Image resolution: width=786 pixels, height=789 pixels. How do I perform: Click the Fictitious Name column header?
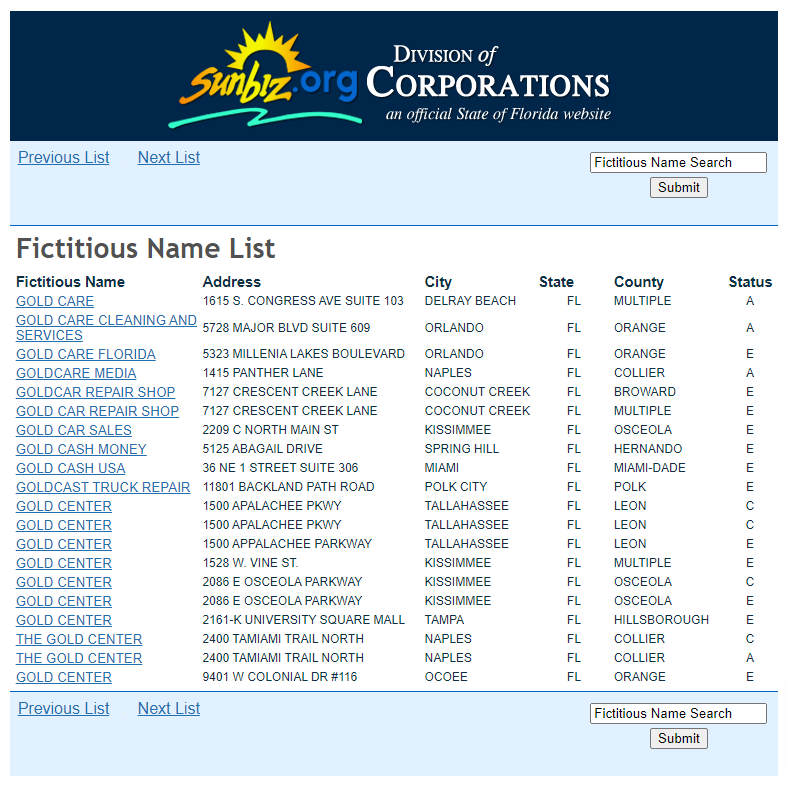tap(70, 282)
